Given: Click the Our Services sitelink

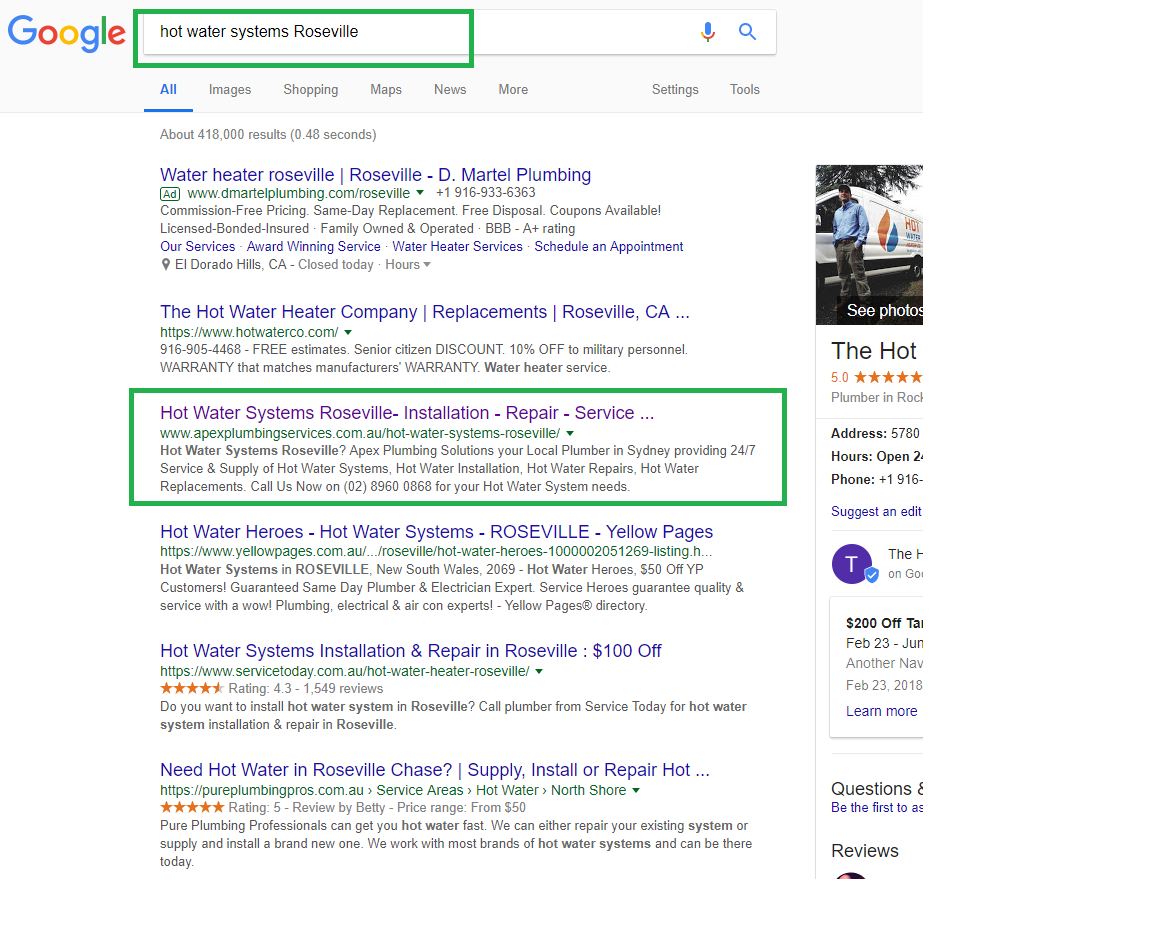Looking at the screenshot, I should pyautogui.click(x=198, y=246).
